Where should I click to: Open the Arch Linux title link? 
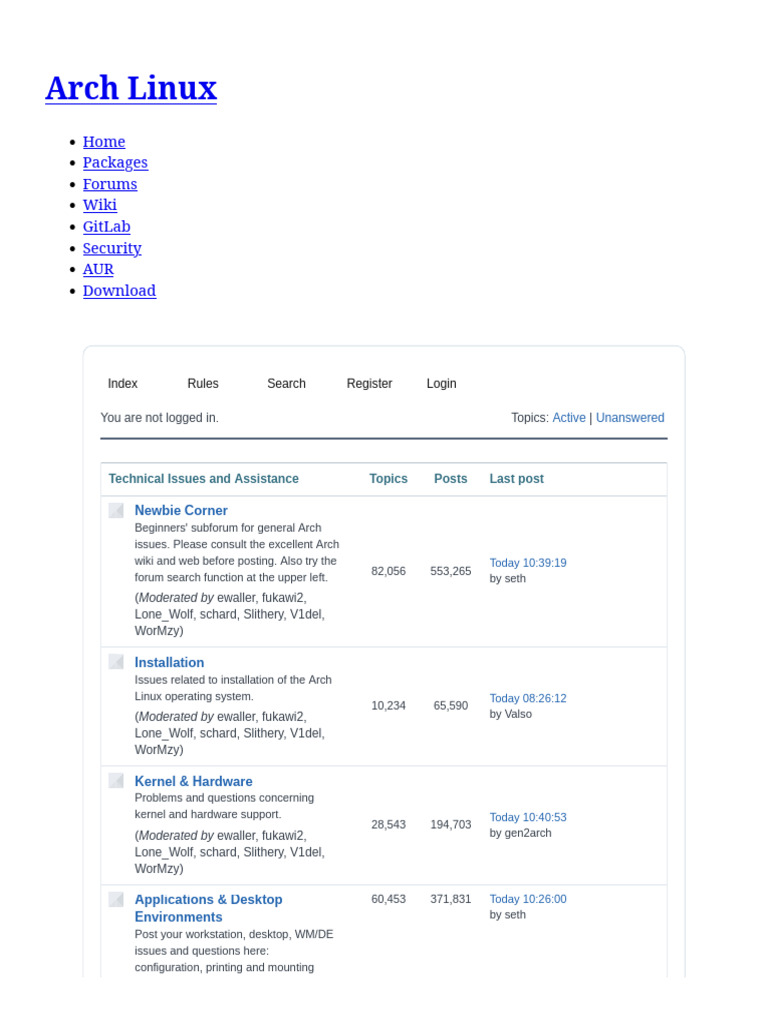pyautogui.click(x=131, y=88)
